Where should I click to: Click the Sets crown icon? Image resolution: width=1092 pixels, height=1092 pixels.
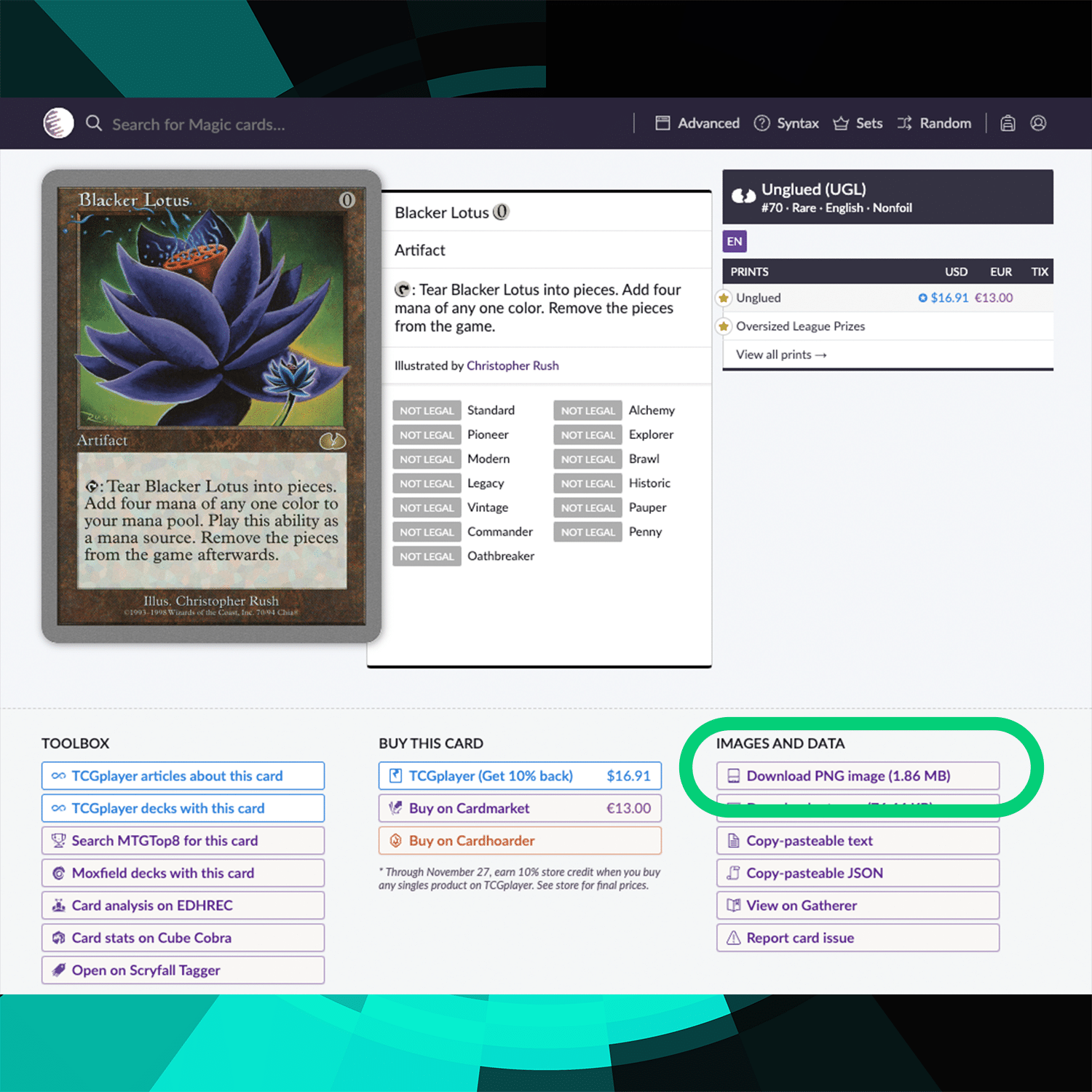tap(841, 123)
